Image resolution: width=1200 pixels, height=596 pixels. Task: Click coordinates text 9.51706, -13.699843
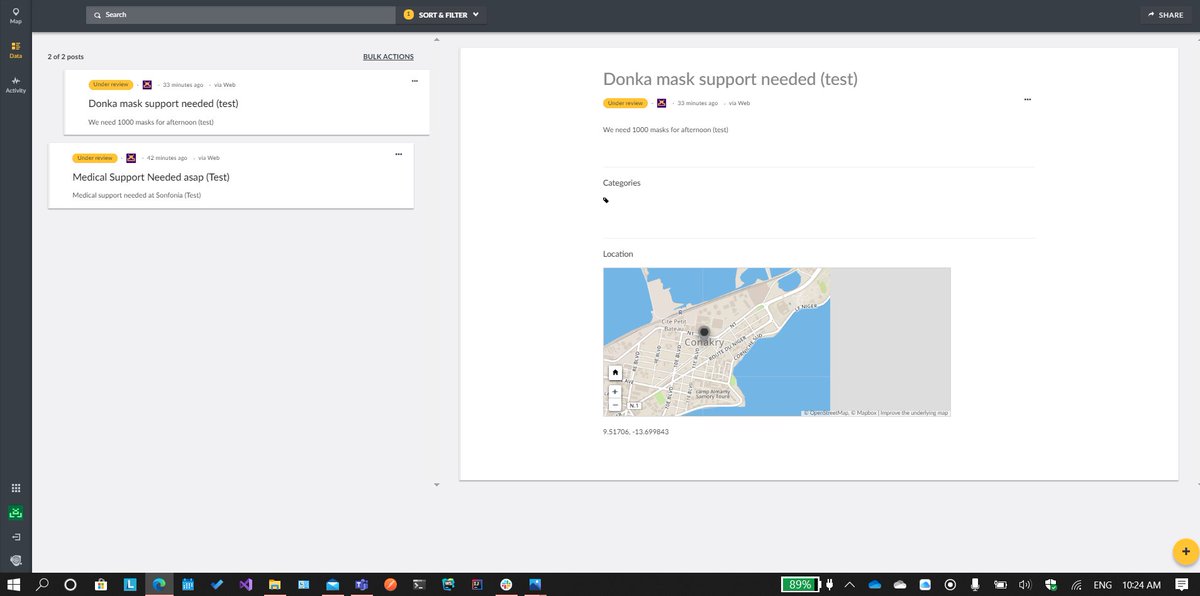point(636,431)
